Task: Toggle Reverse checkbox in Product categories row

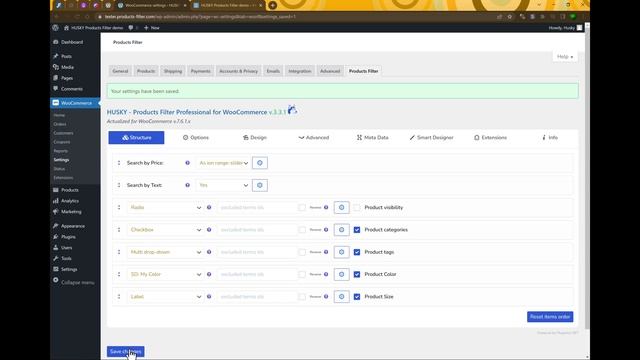Action: 302,230
